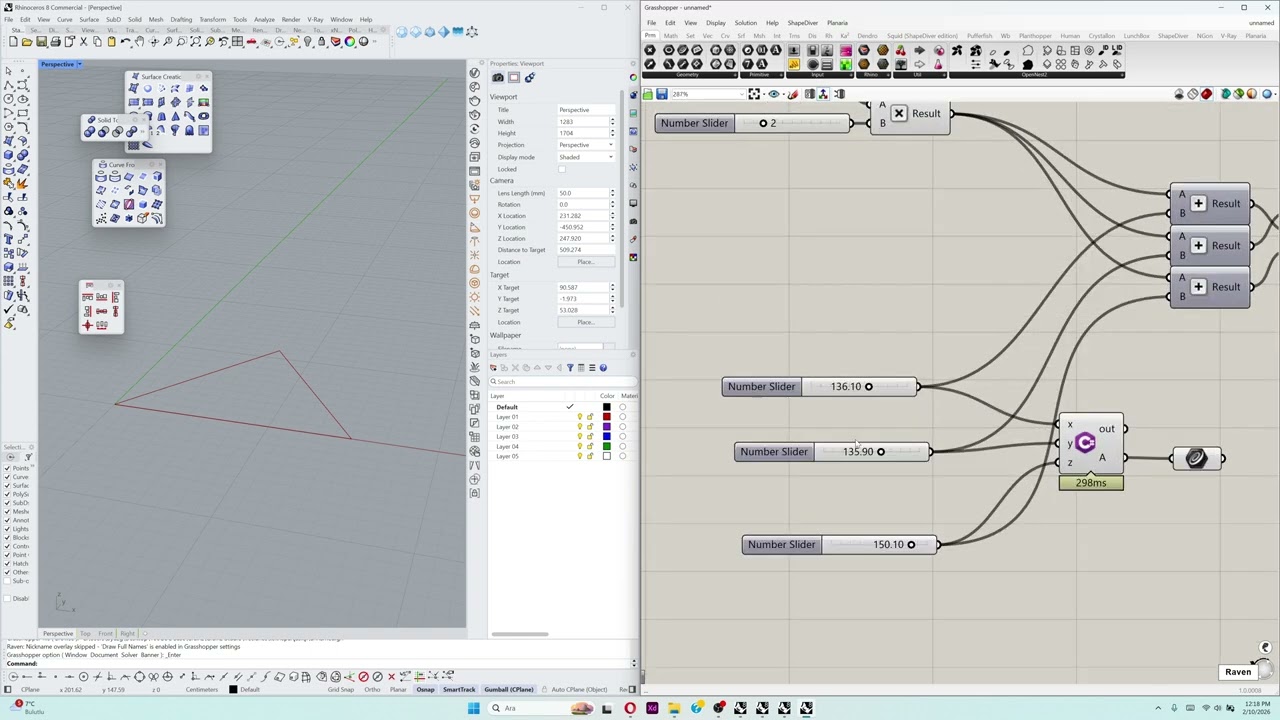
Task: Click the red color swatch of Layer 01
Action: (606, 417)
